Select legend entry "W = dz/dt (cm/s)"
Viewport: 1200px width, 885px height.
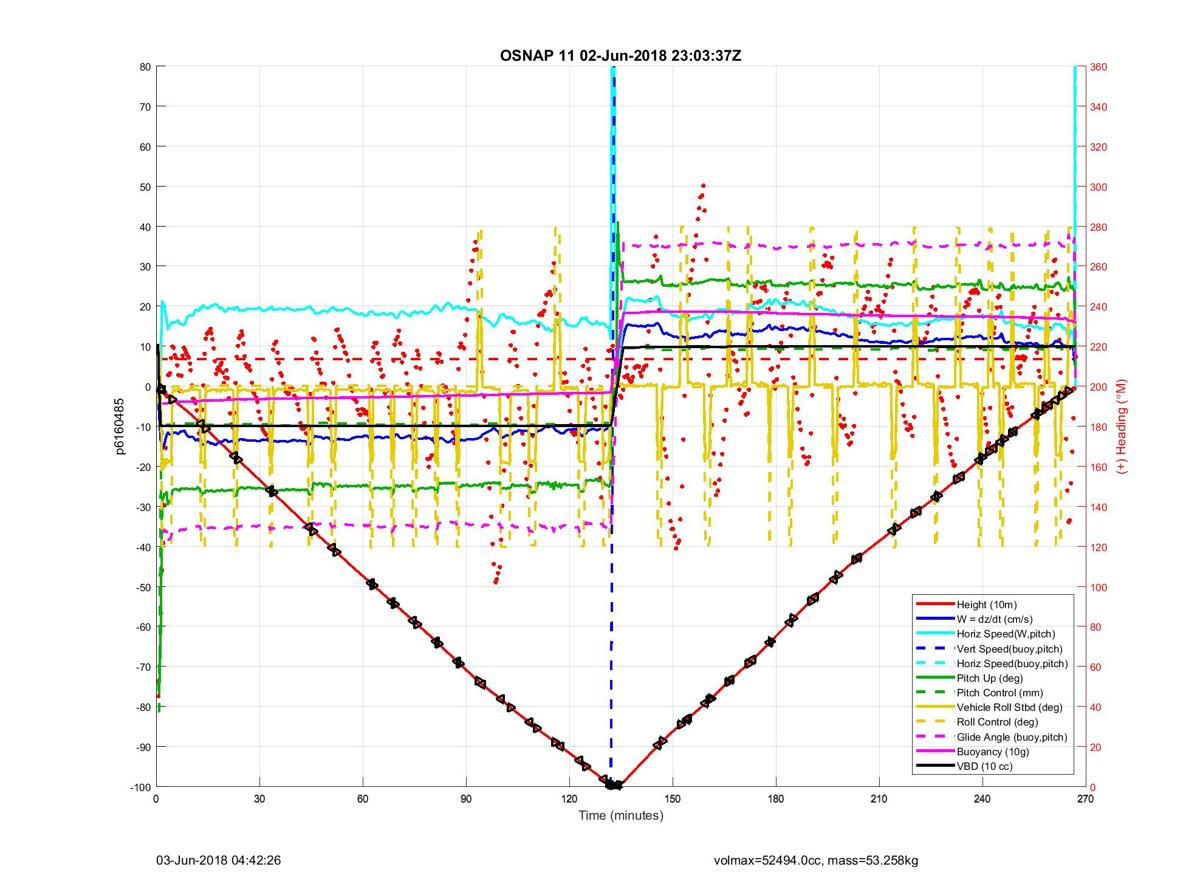[997, 619]
